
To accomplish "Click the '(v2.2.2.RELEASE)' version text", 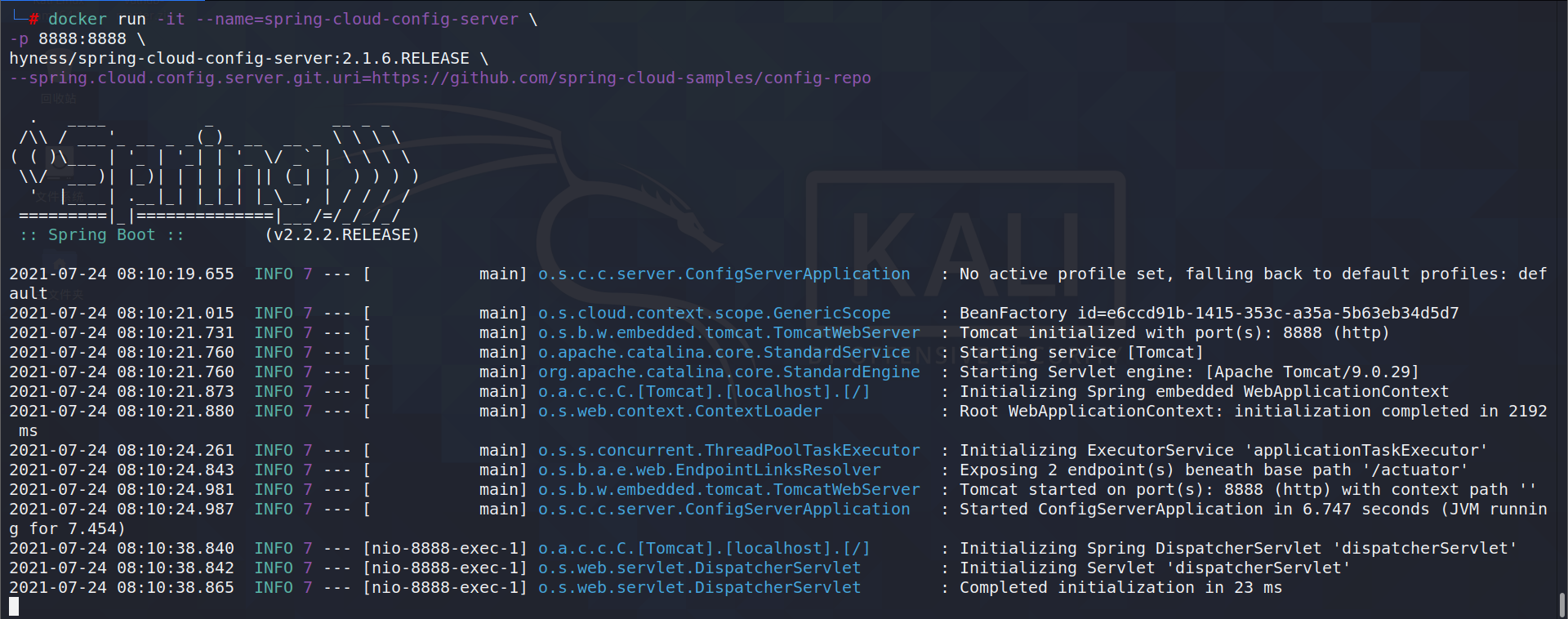I will (342, 235).
